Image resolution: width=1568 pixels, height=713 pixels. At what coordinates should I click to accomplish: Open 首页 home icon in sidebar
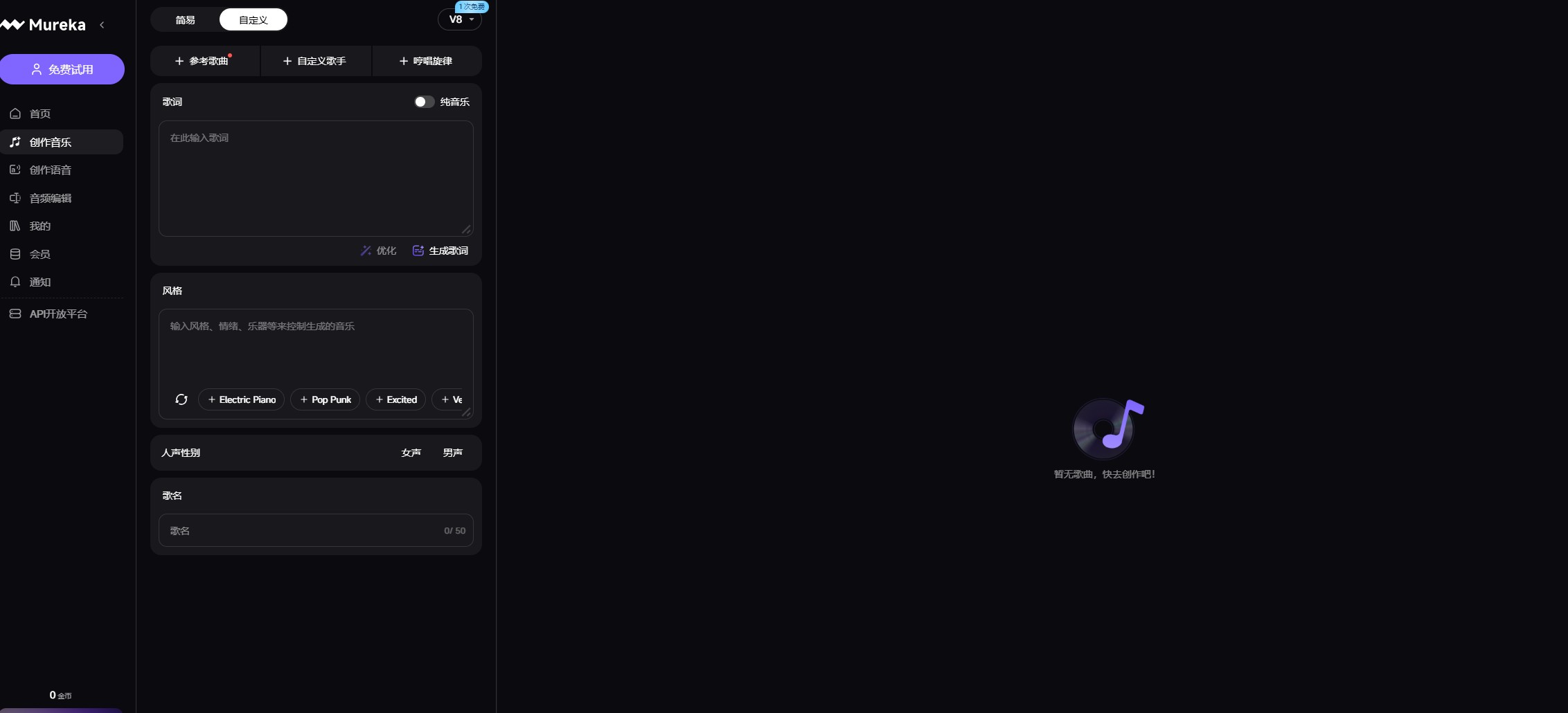point(15,114)
